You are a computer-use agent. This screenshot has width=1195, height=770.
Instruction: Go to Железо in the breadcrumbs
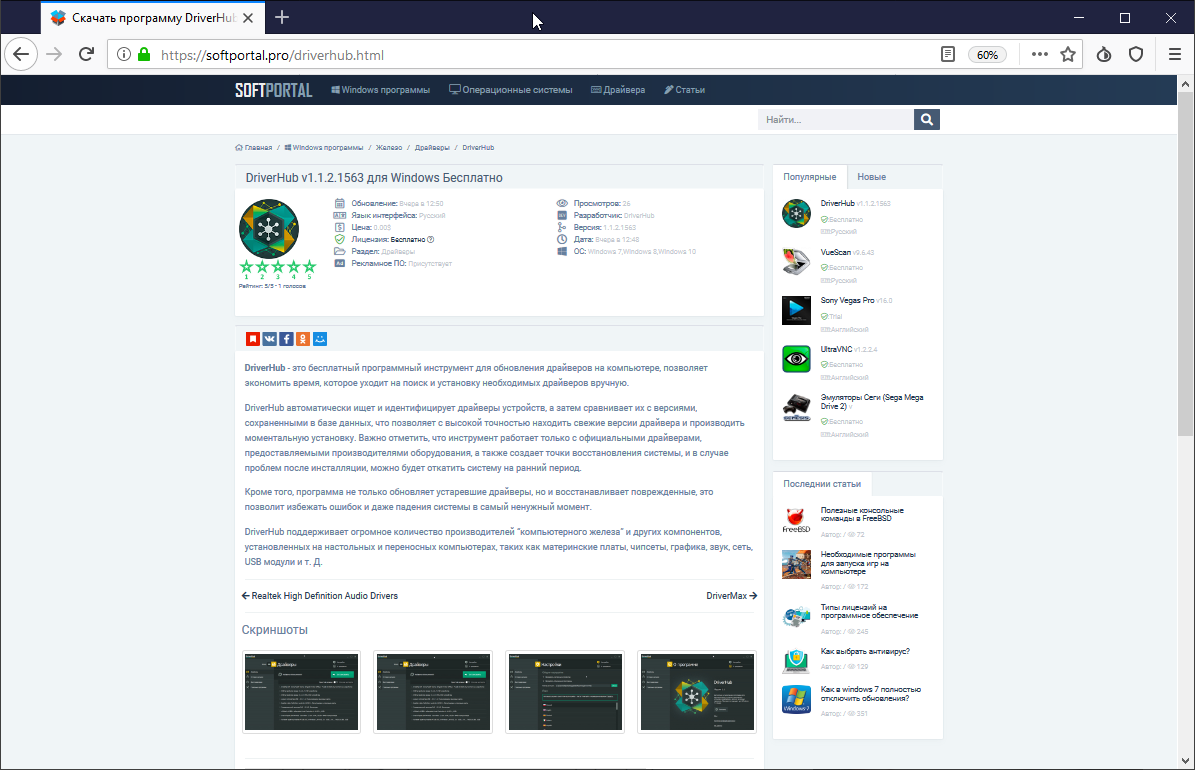point(389,148)
